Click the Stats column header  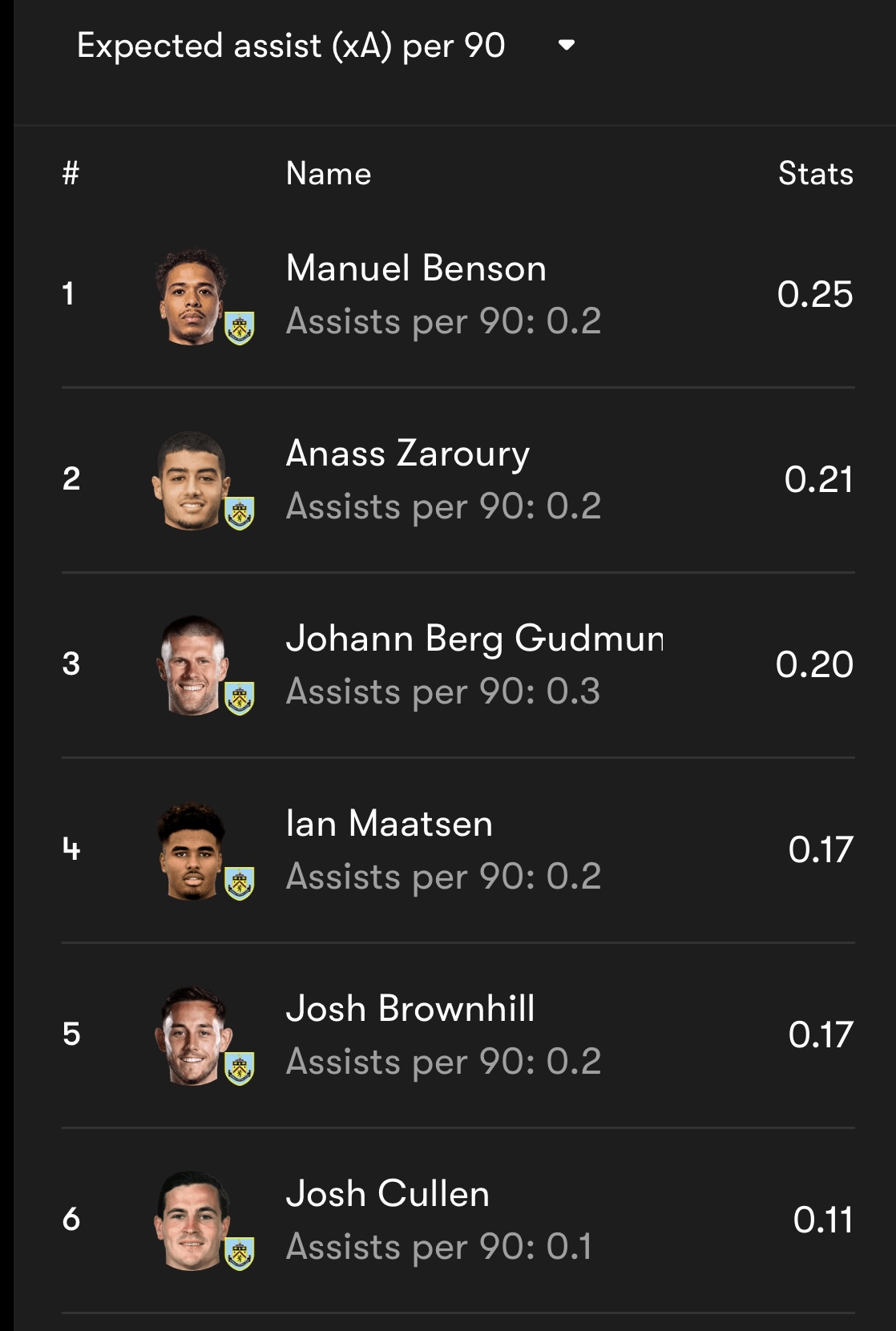point(815,174)
